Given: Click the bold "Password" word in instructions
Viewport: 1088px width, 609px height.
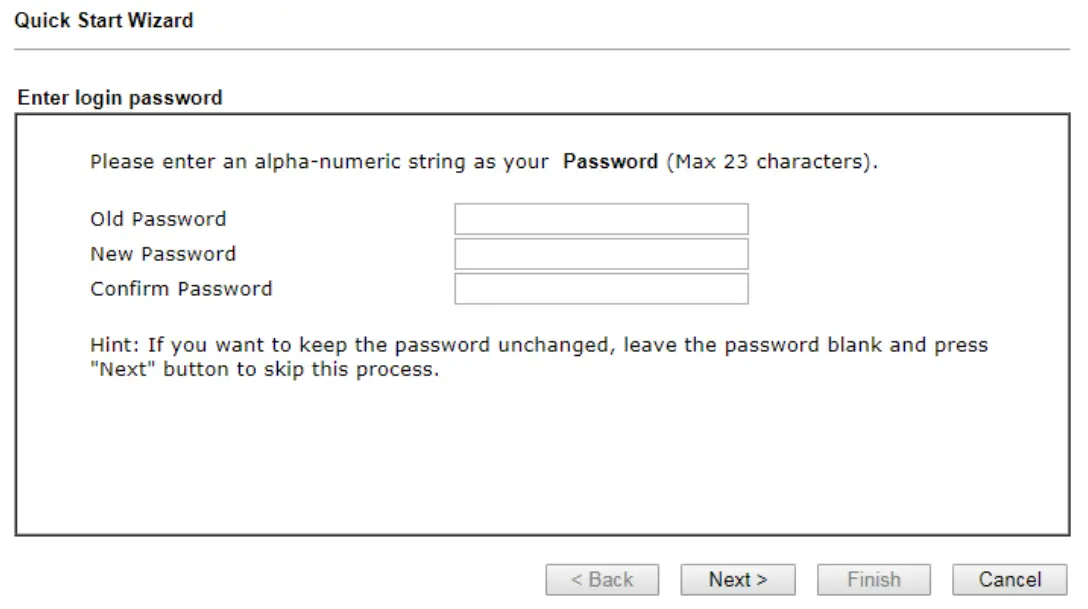Looking at the screenshot, I should tap(610, 161).
